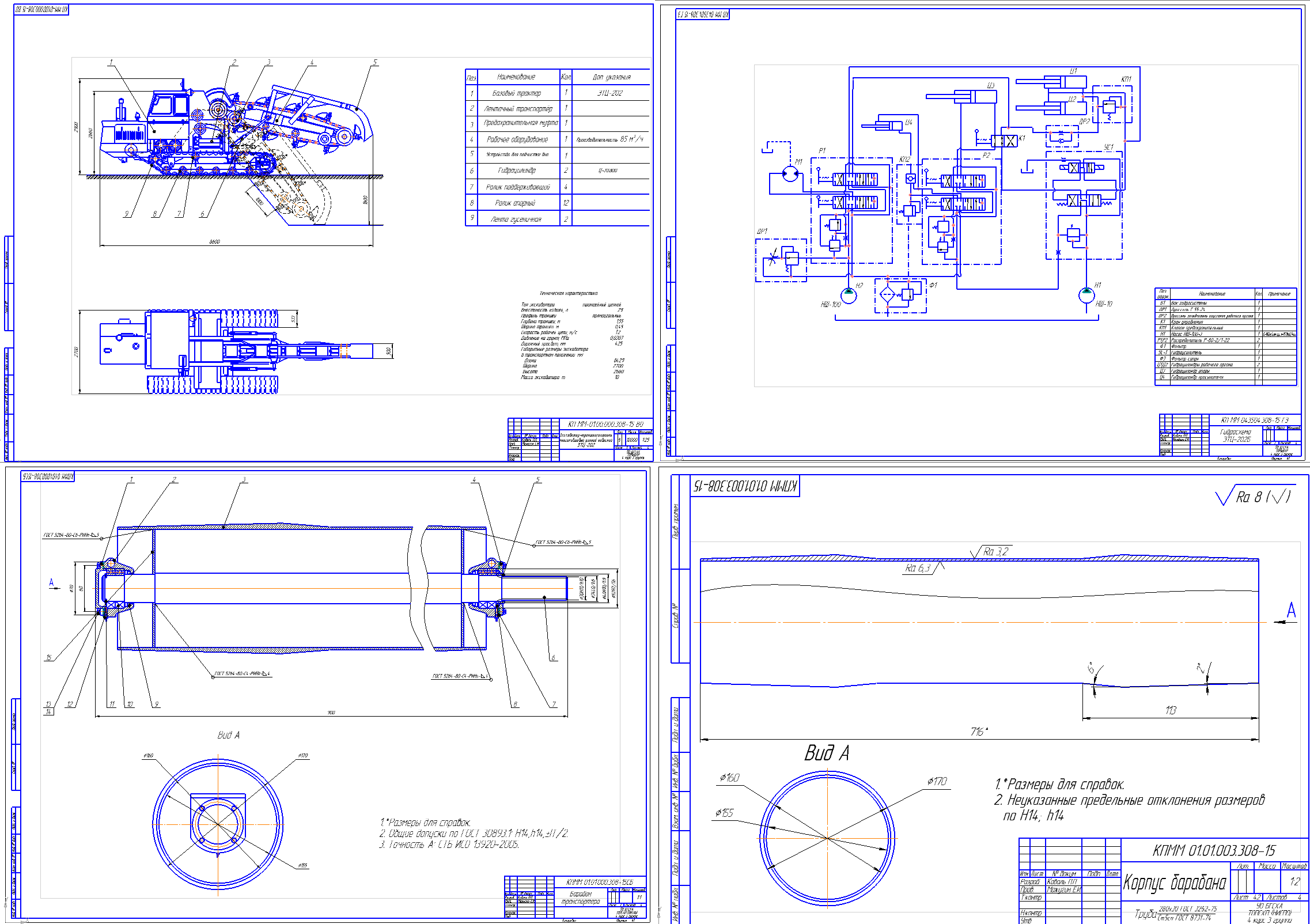Select the Н2 pump symbol in the hydraulic schematic

coord(849,296)
